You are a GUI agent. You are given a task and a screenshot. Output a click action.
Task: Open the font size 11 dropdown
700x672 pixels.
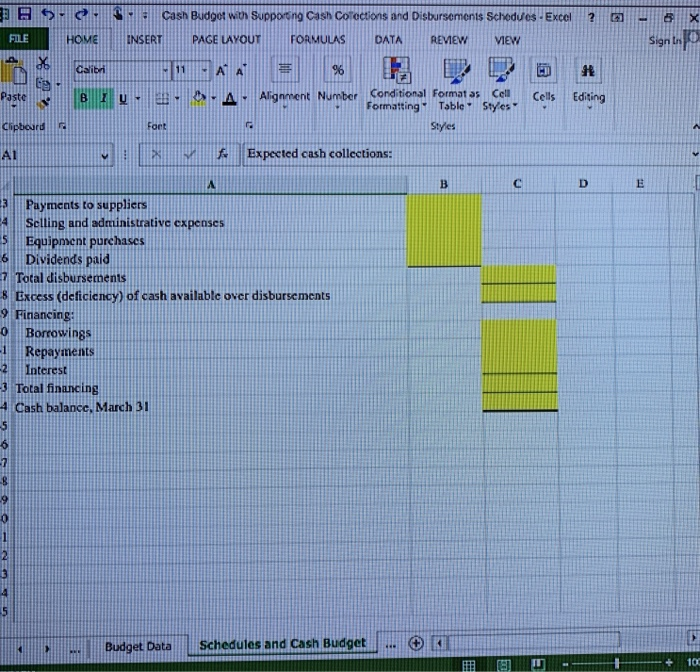(x=204, y=70)
